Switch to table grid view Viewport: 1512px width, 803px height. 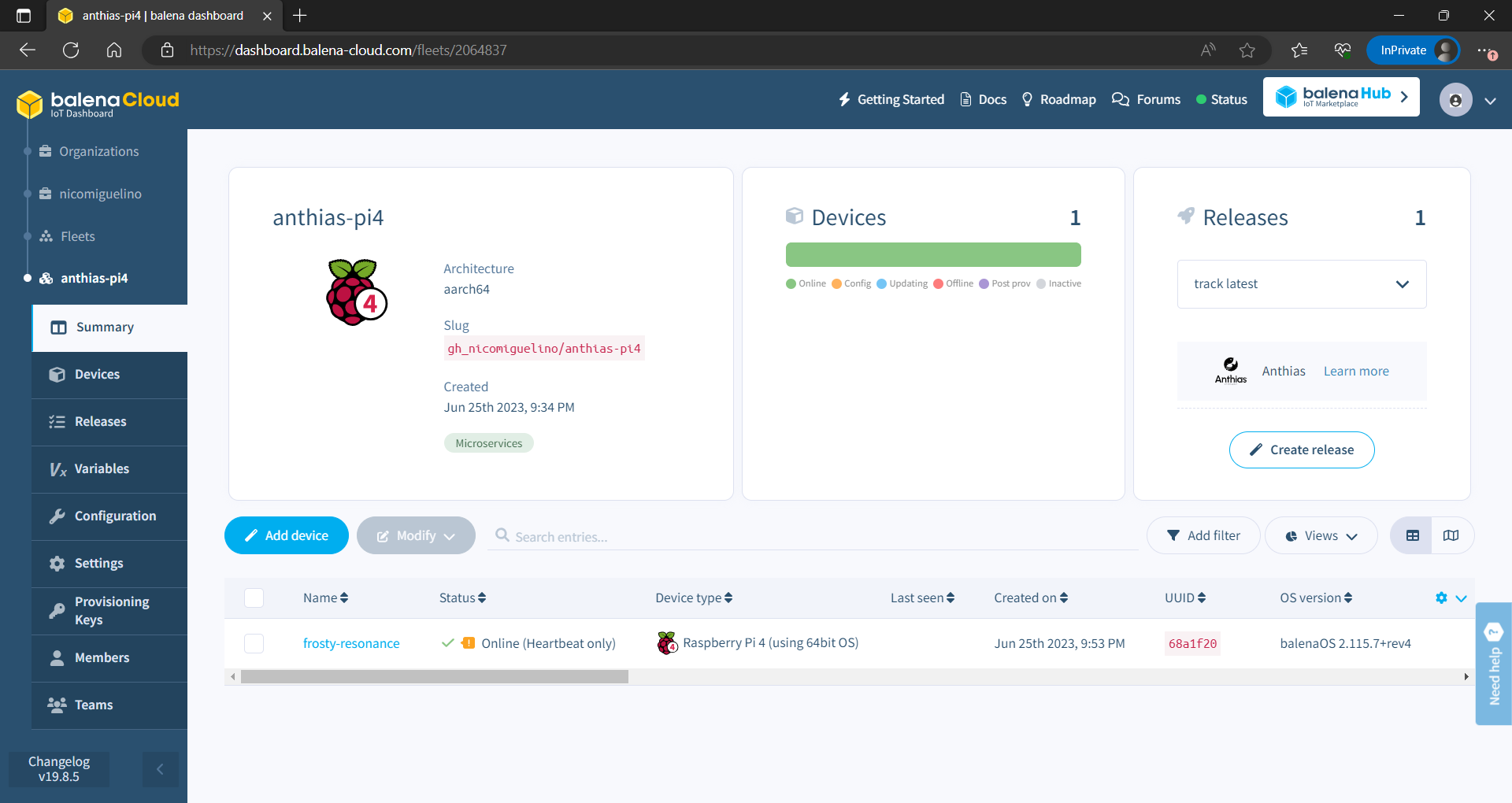(x=1413, y=535)
